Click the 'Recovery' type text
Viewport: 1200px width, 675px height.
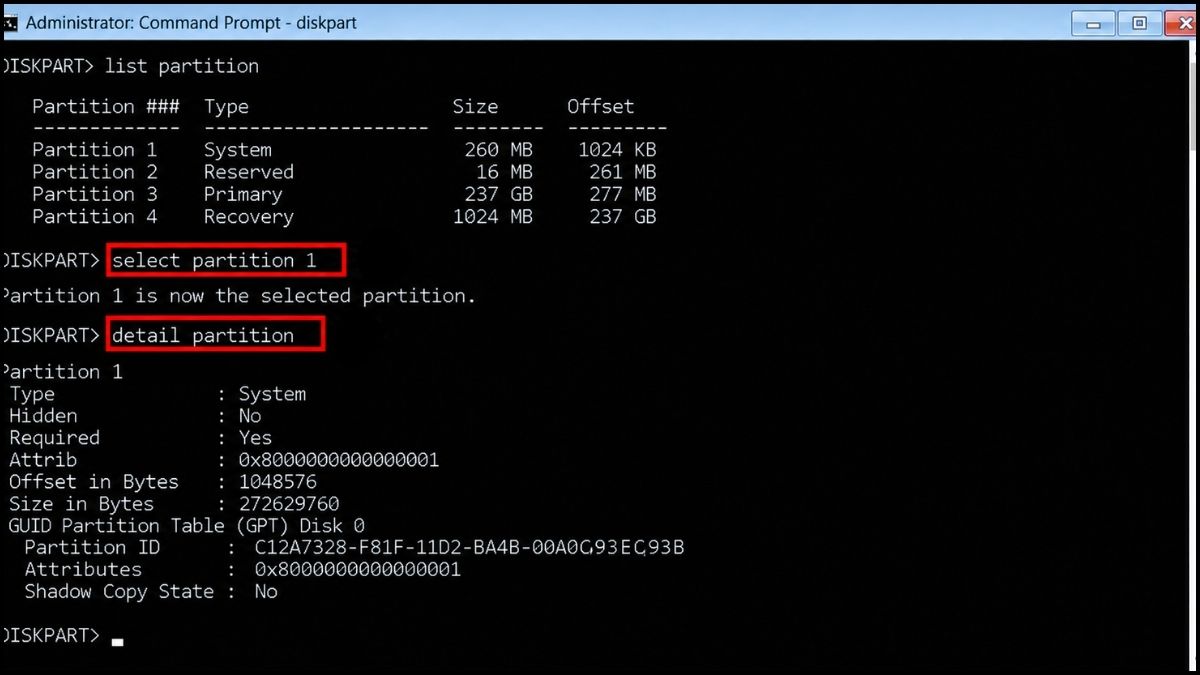point(249,216)
